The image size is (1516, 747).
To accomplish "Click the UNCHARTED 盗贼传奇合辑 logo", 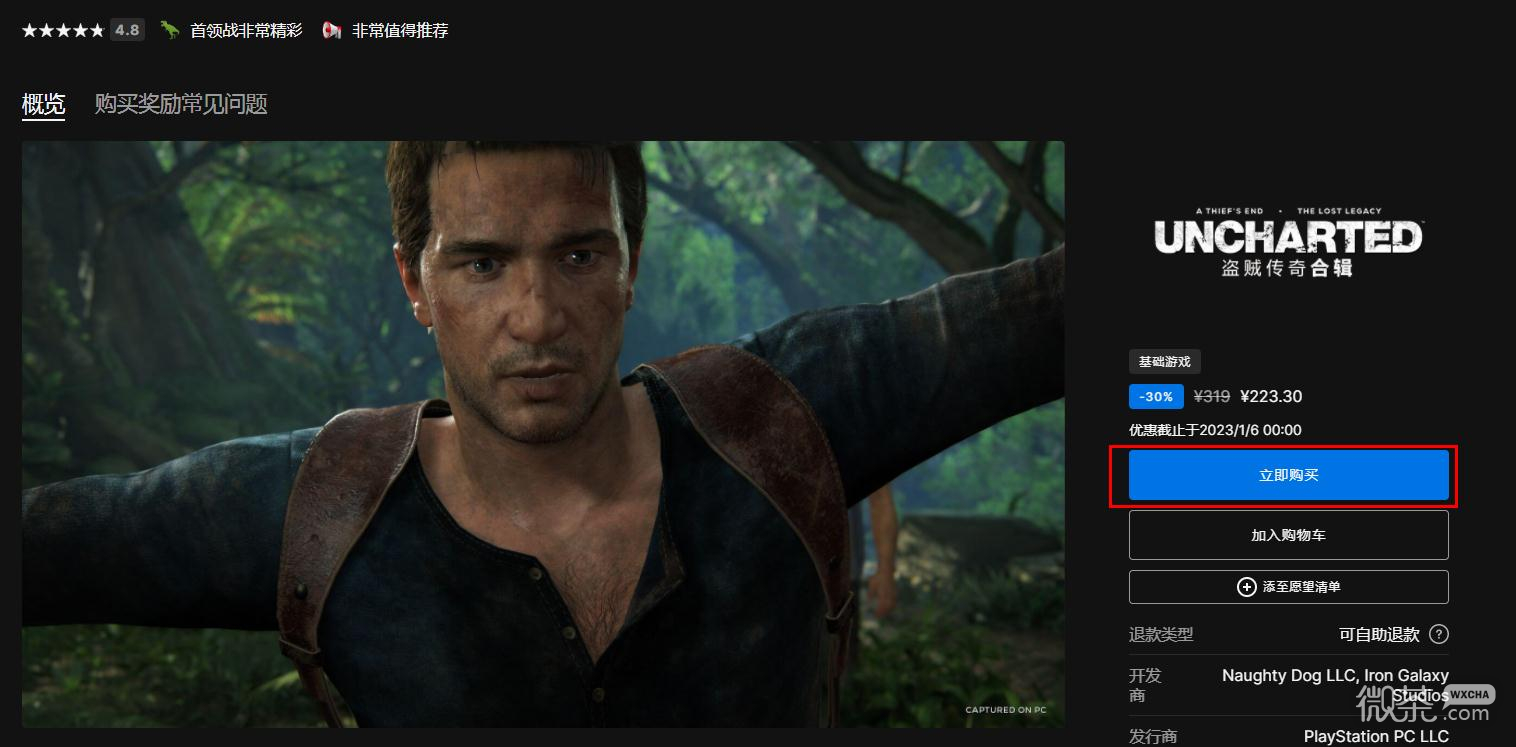I will (x=1288, y=242).
